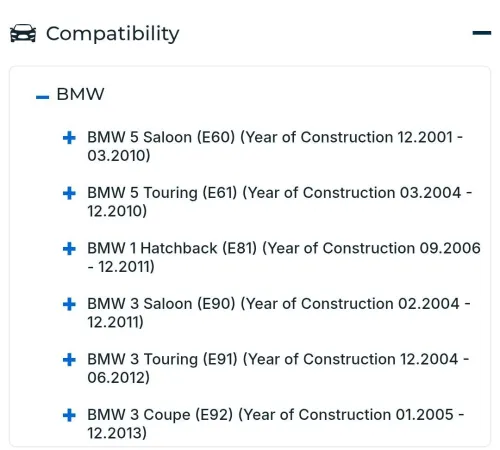Click the BMW brand label
The height and width of the screenshot is (450, 500).
click(x=80, y=94)
